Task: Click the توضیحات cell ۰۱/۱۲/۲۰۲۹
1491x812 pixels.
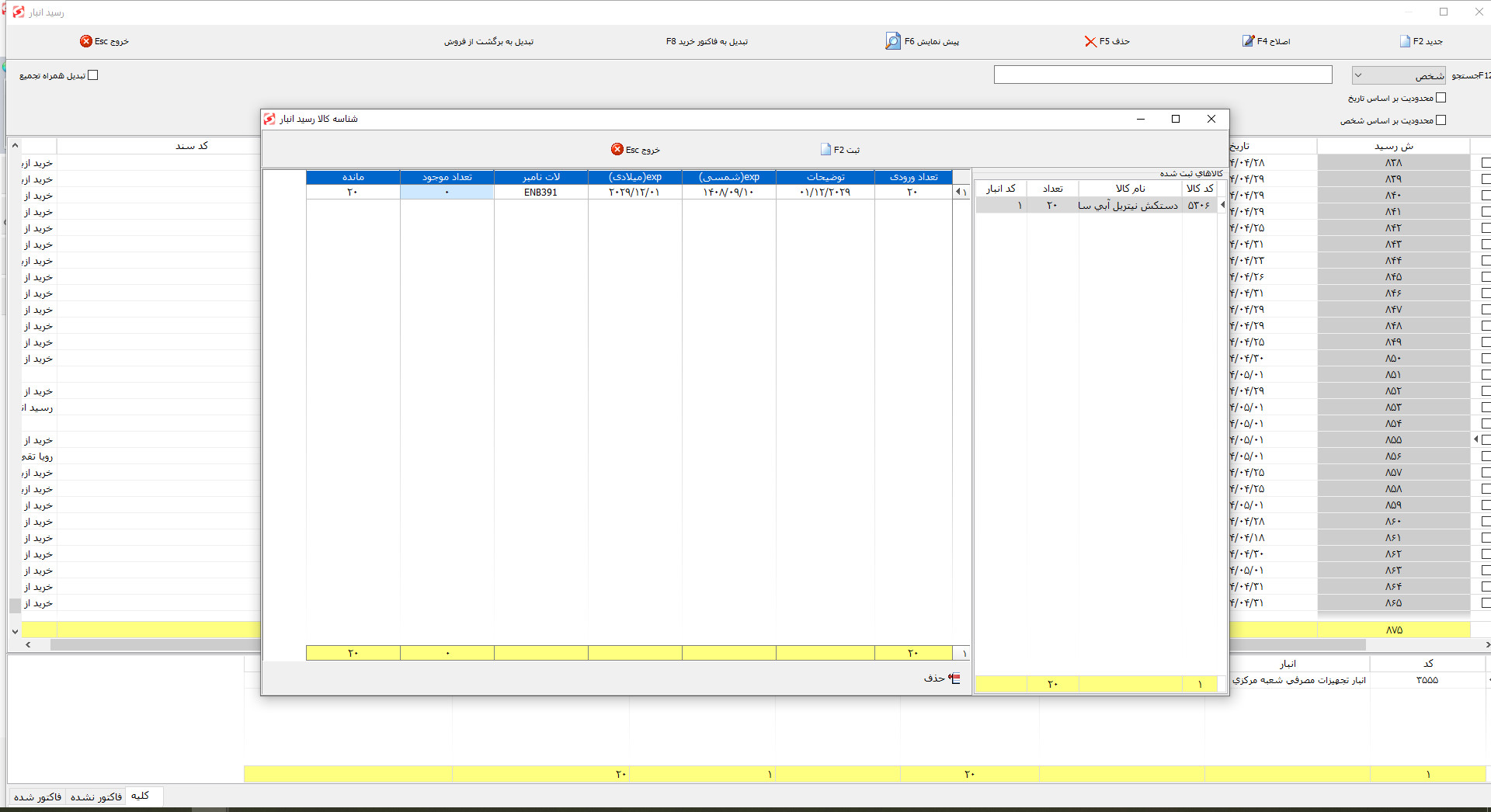Action: (825, 193)
